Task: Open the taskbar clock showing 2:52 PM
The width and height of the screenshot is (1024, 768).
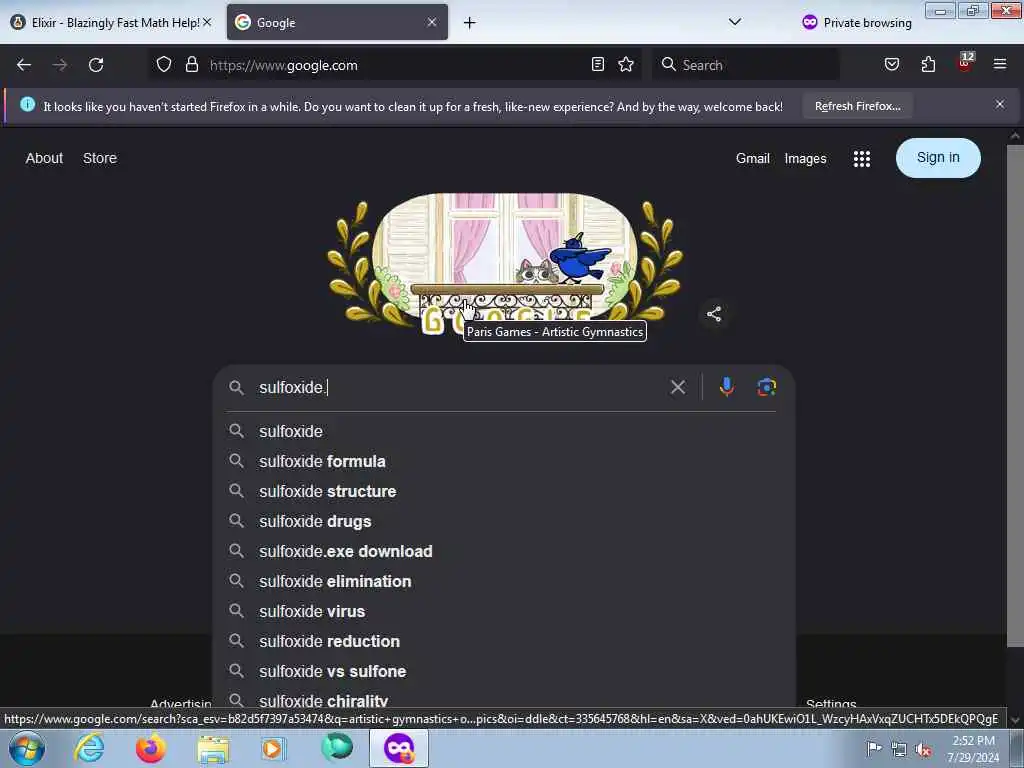Action: (973, 749)
